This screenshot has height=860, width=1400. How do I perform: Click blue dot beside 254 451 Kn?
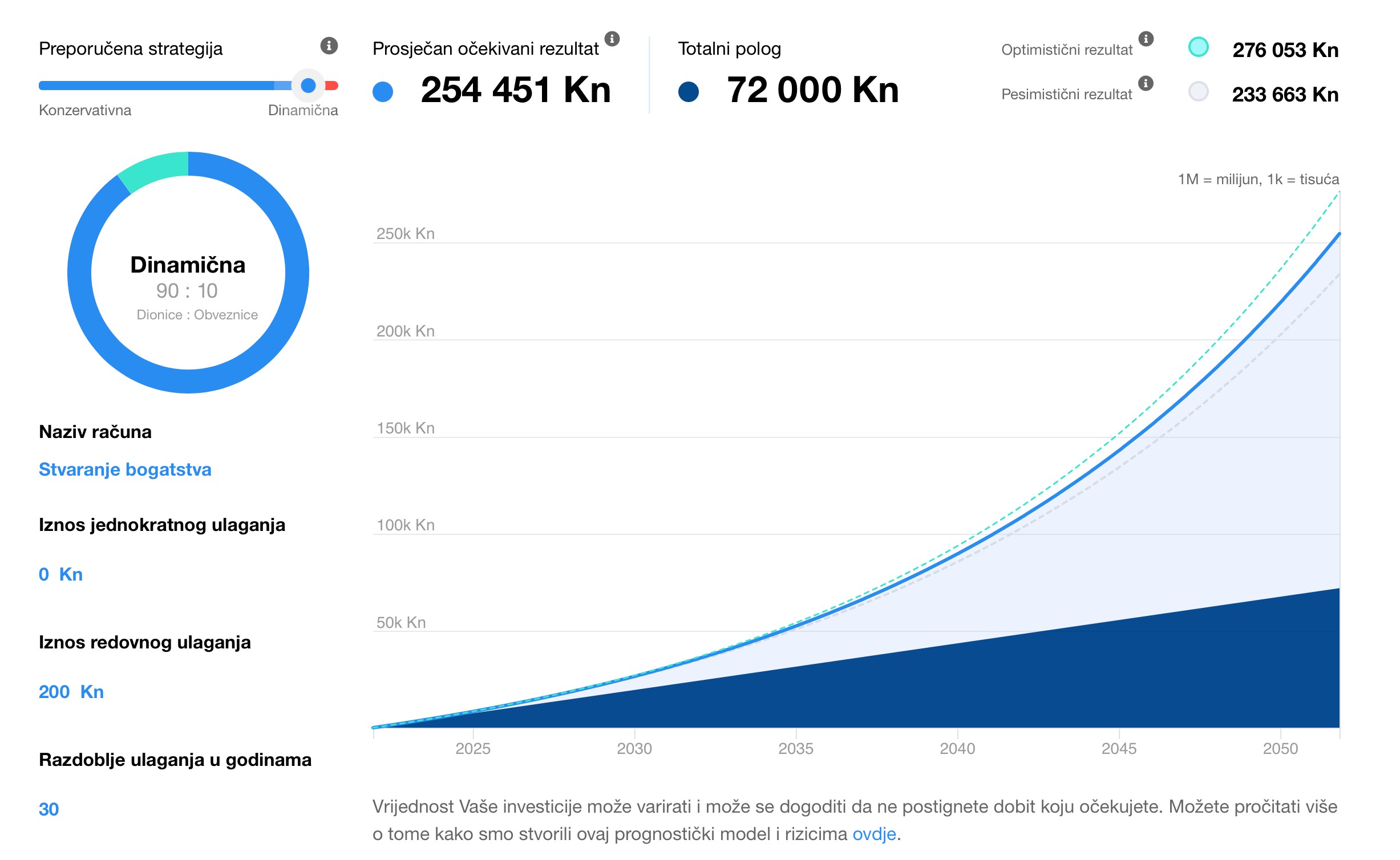pos(383,92)
